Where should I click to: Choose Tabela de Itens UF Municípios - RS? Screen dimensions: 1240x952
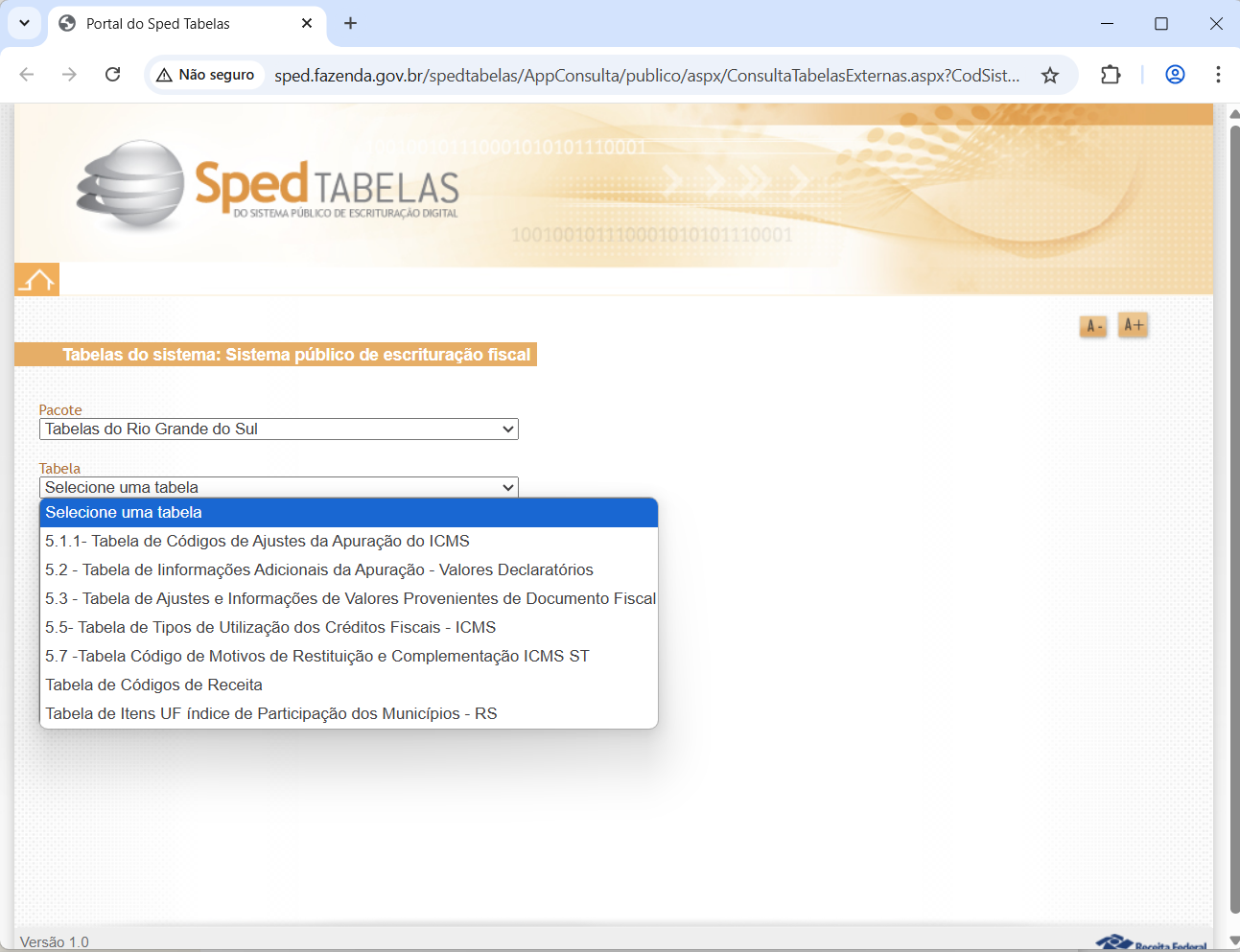[x=349, y=714]
